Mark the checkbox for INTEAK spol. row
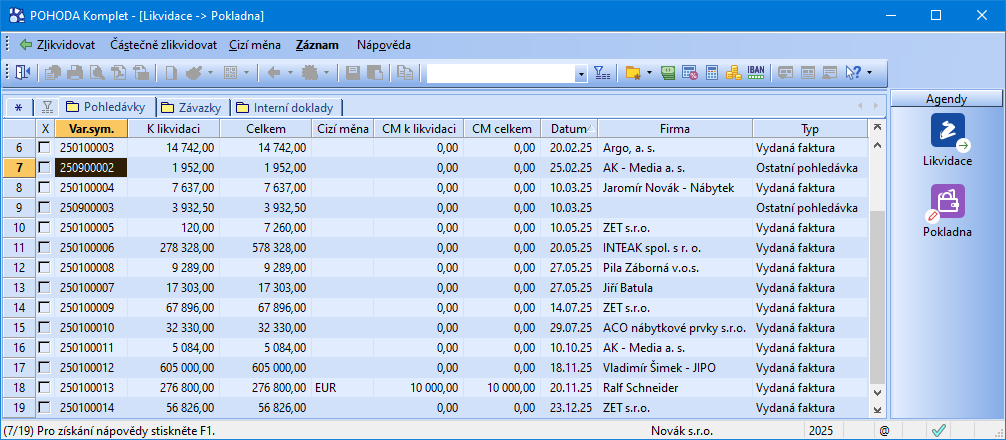 [x=44, y=248]
